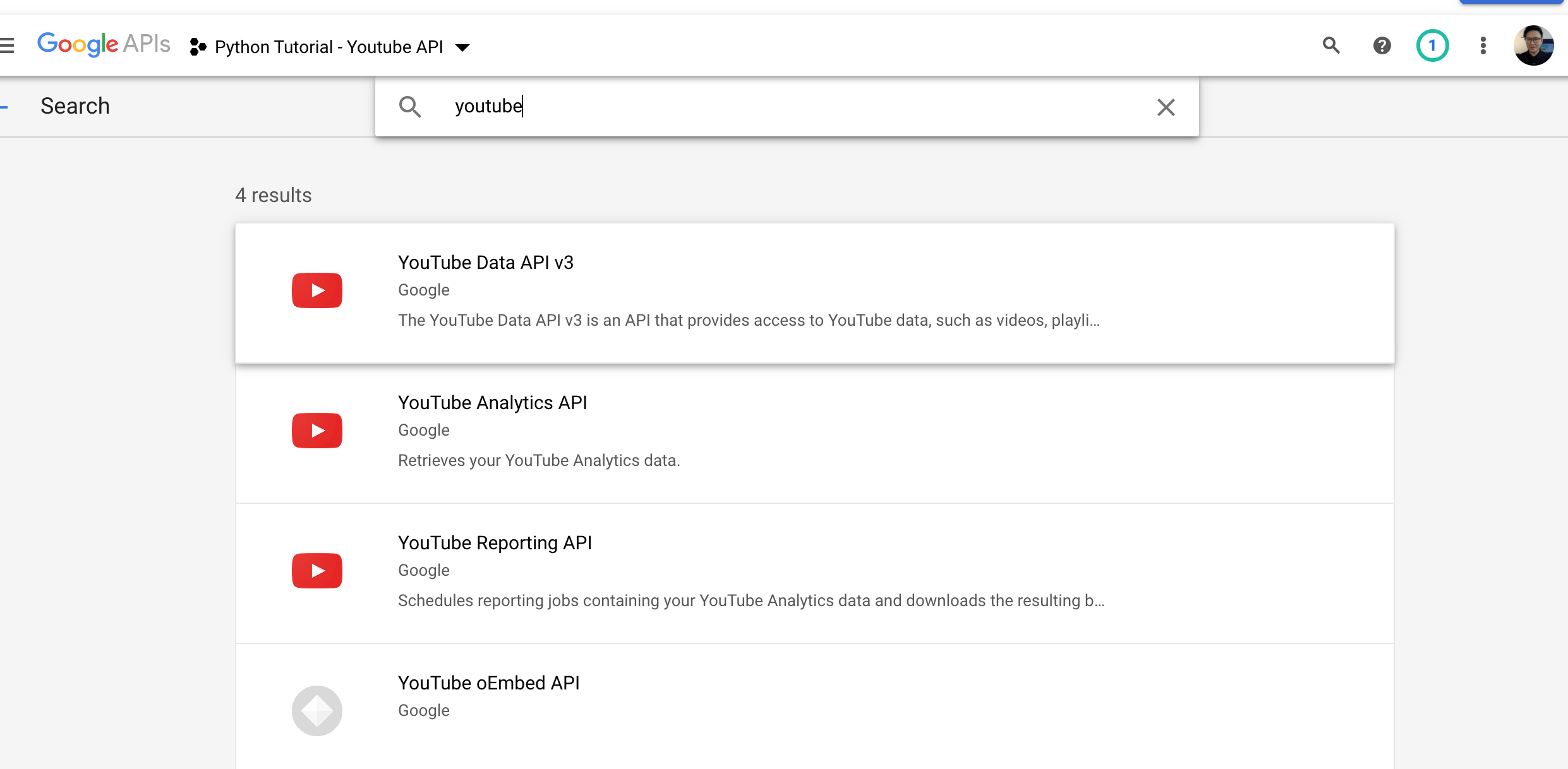Click the Google APIs logo
The height and width of the screenshot is (769, 1568).
pyautogui.click(x=104, y=45)
